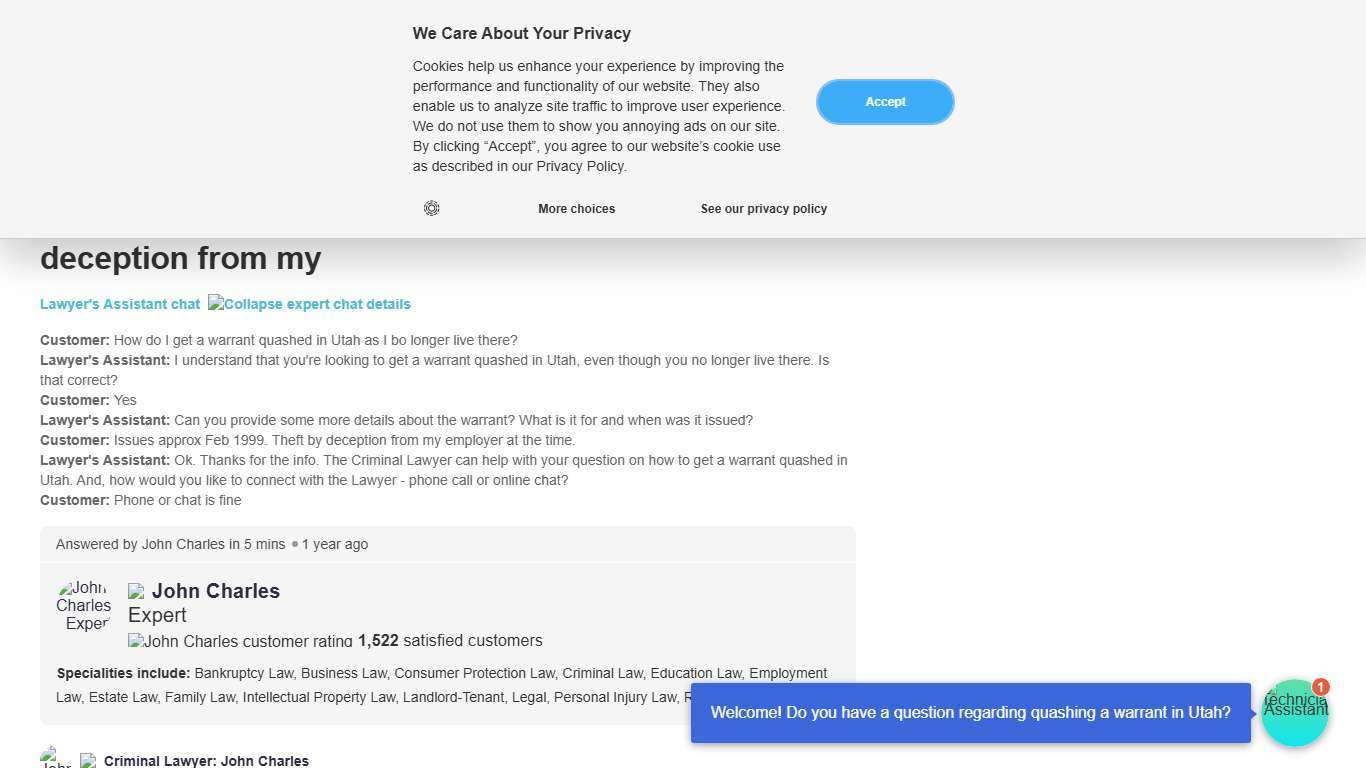Click the 'deception from my' page heading
The image size is (1366, 768).
pyautogui.click(x=180, y=258)
